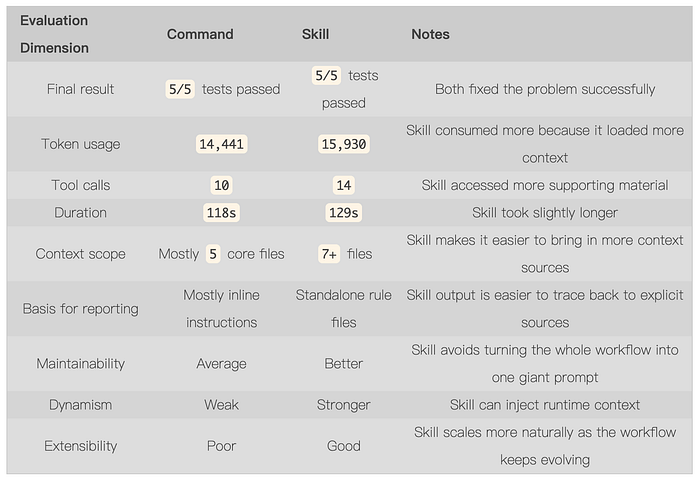Image resolution: width=700 pixels, height=481 pixels.
Task: Click the Extensibility row label
Action: click(x=80, y=446)
